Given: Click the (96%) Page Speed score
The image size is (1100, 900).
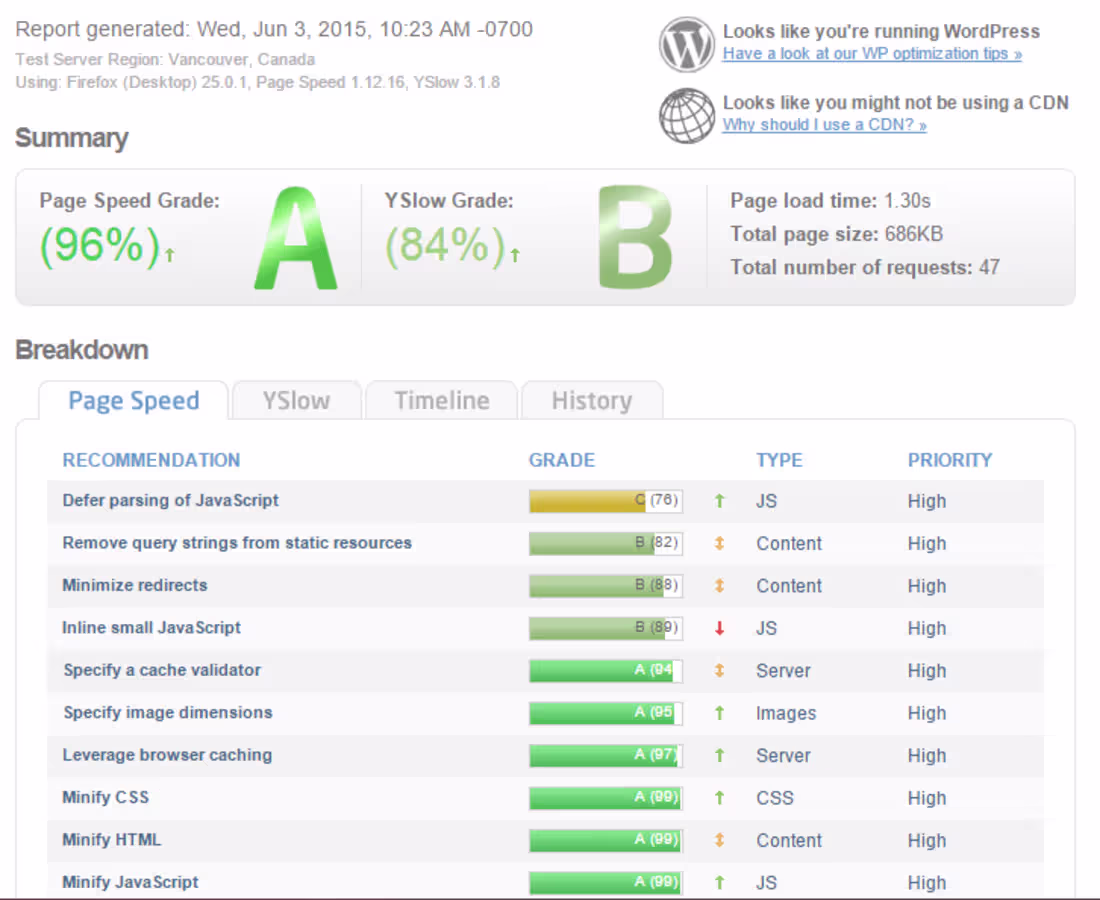Looking at the screenshot, I should click(x=100, y=246).
